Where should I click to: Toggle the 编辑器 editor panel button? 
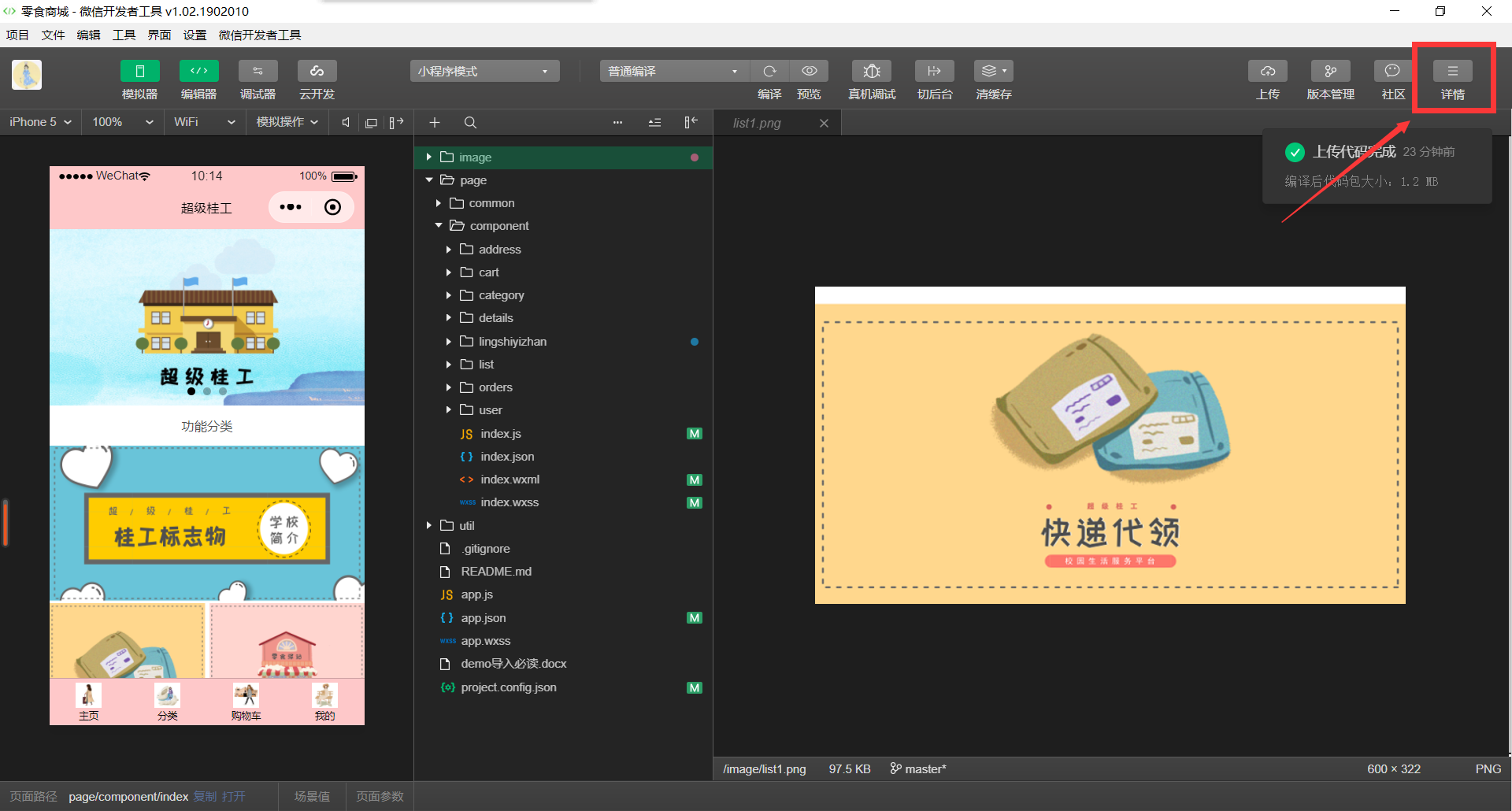[x=199, y=71]
